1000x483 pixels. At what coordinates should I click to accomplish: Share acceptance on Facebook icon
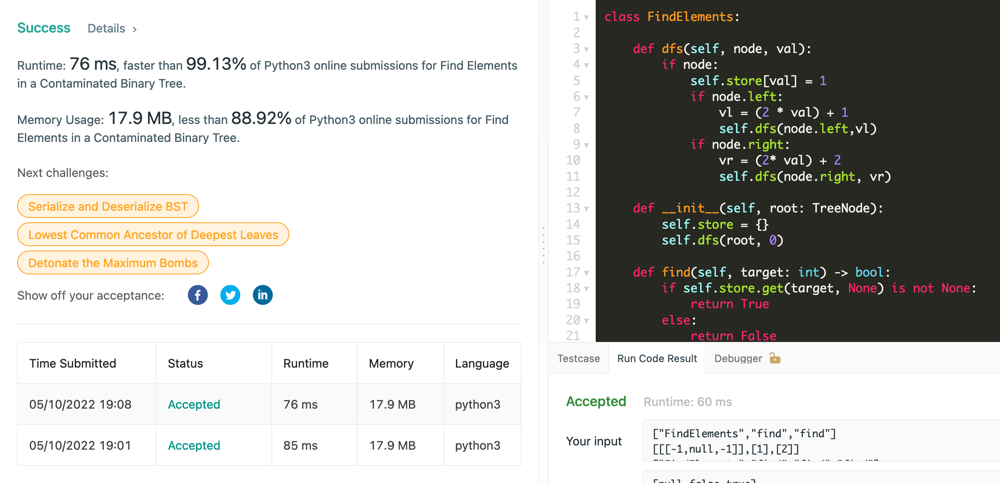click(x=198, y=295)
